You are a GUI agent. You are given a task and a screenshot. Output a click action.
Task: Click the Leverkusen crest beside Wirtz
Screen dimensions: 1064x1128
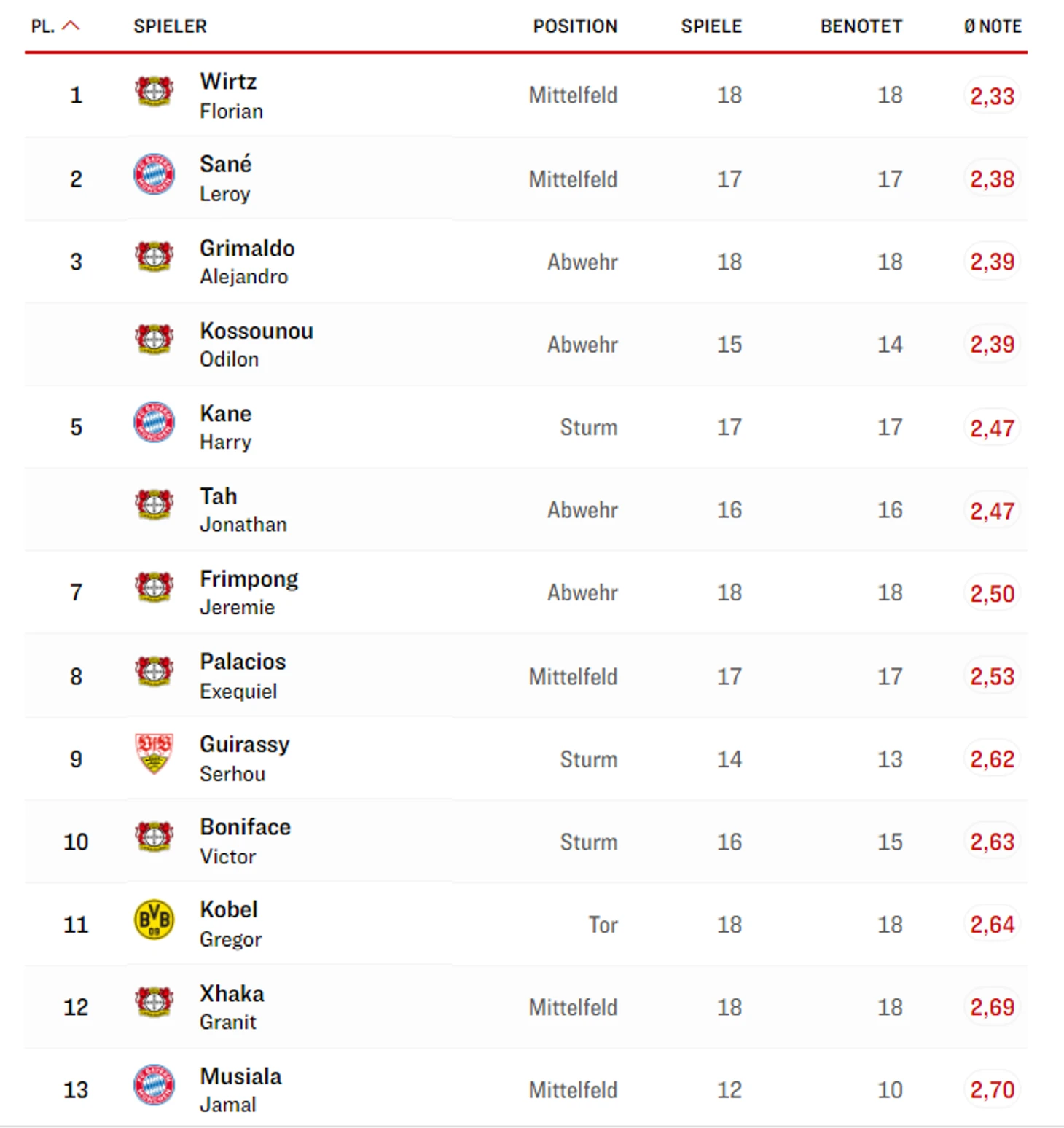(x=154, y=92)
